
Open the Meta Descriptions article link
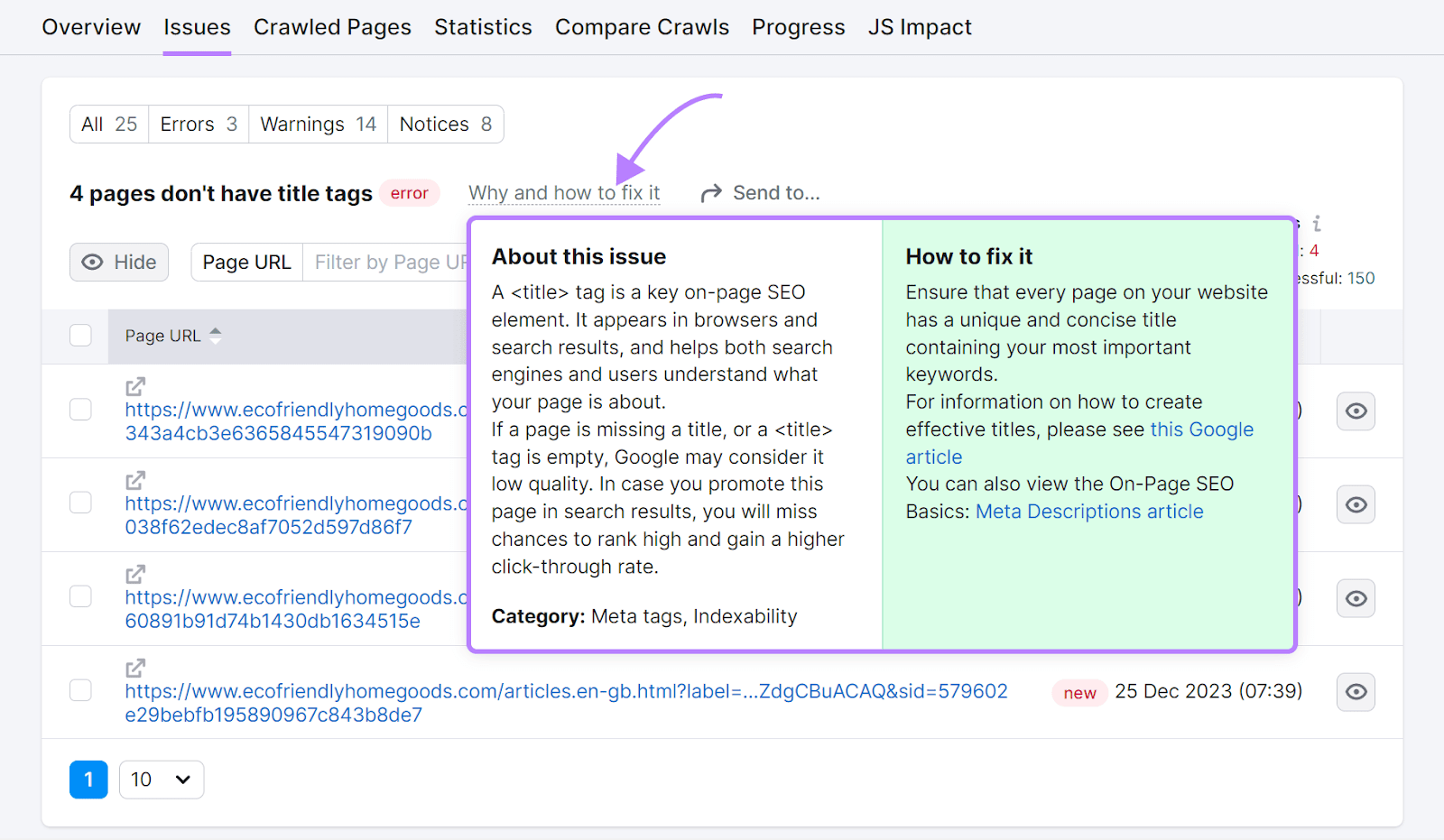[1089, 512]
